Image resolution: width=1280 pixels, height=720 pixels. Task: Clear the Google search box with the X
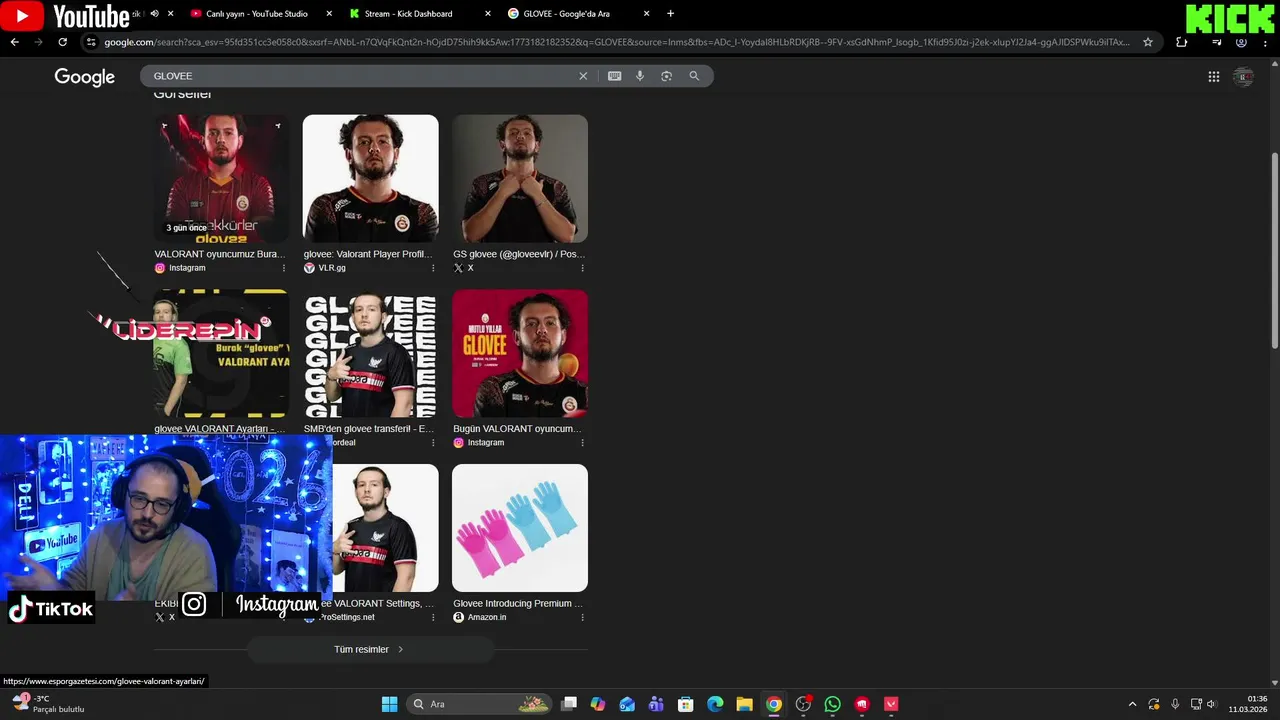(x=583, y=76)
